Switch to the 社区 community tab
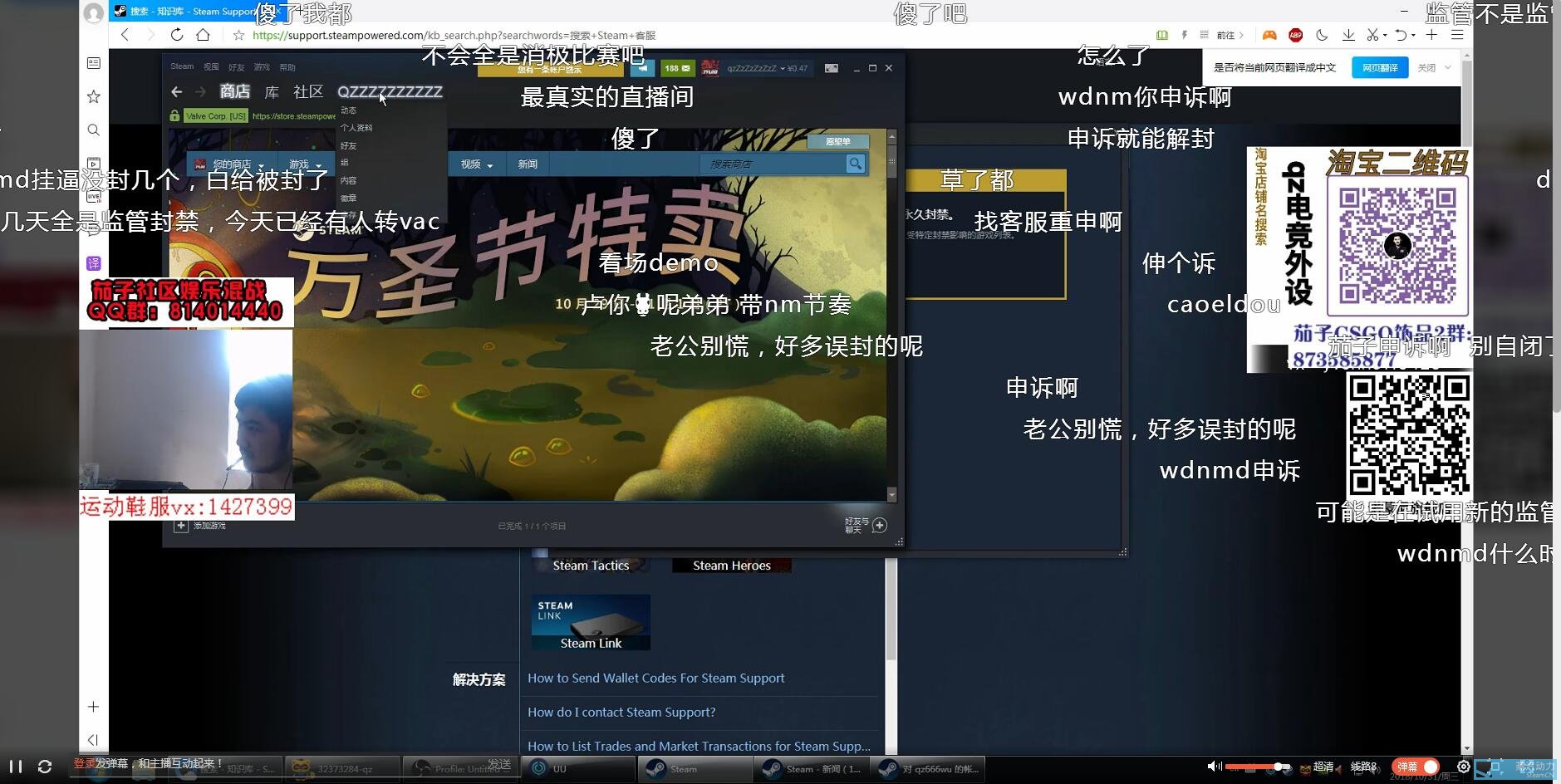The image size is (1561, 784). (x=308, y=91)
